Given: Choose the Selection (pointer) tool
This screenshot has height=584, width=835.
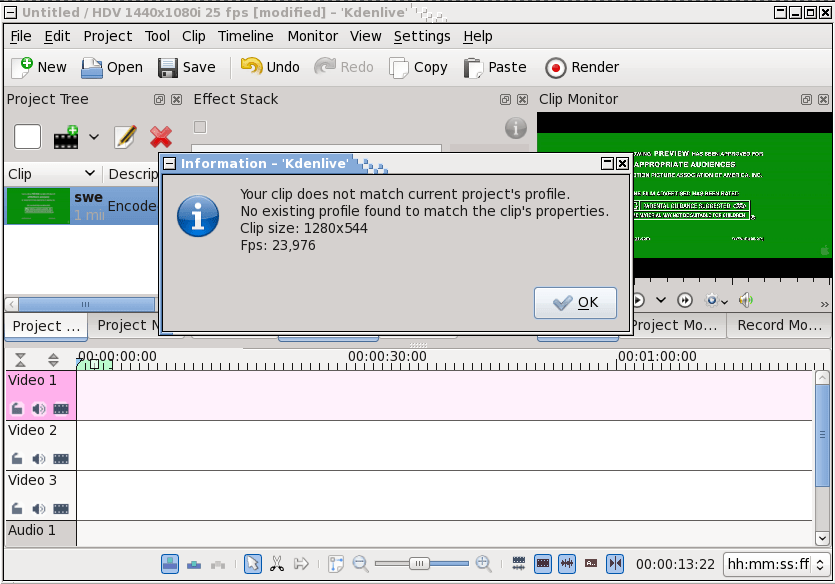Looking at the screenshot, I should (252, 563).
